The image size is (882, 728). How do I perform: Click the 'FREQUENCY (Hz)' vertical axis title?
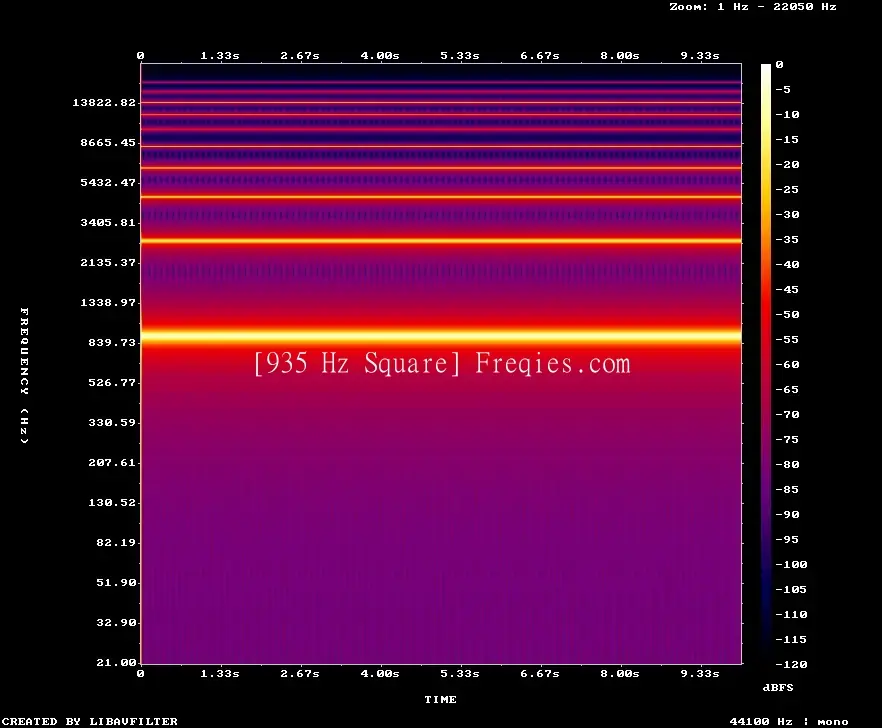coord(24,375)
